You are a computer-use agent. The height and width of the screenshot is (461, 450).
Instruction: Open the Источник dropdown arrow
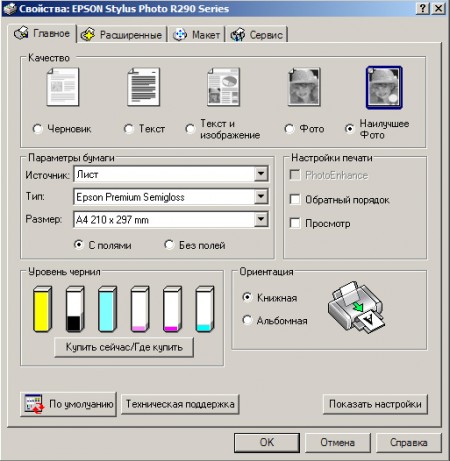pyautogui.click(x=261, y=174)
